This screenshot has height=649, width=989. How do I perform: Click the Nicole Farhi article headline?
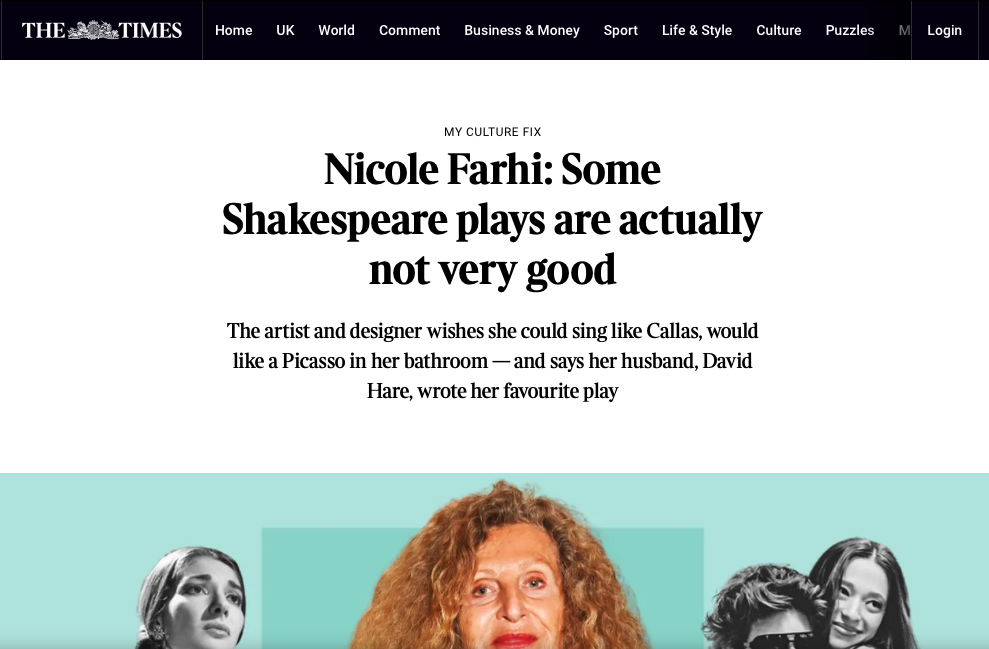493,219
